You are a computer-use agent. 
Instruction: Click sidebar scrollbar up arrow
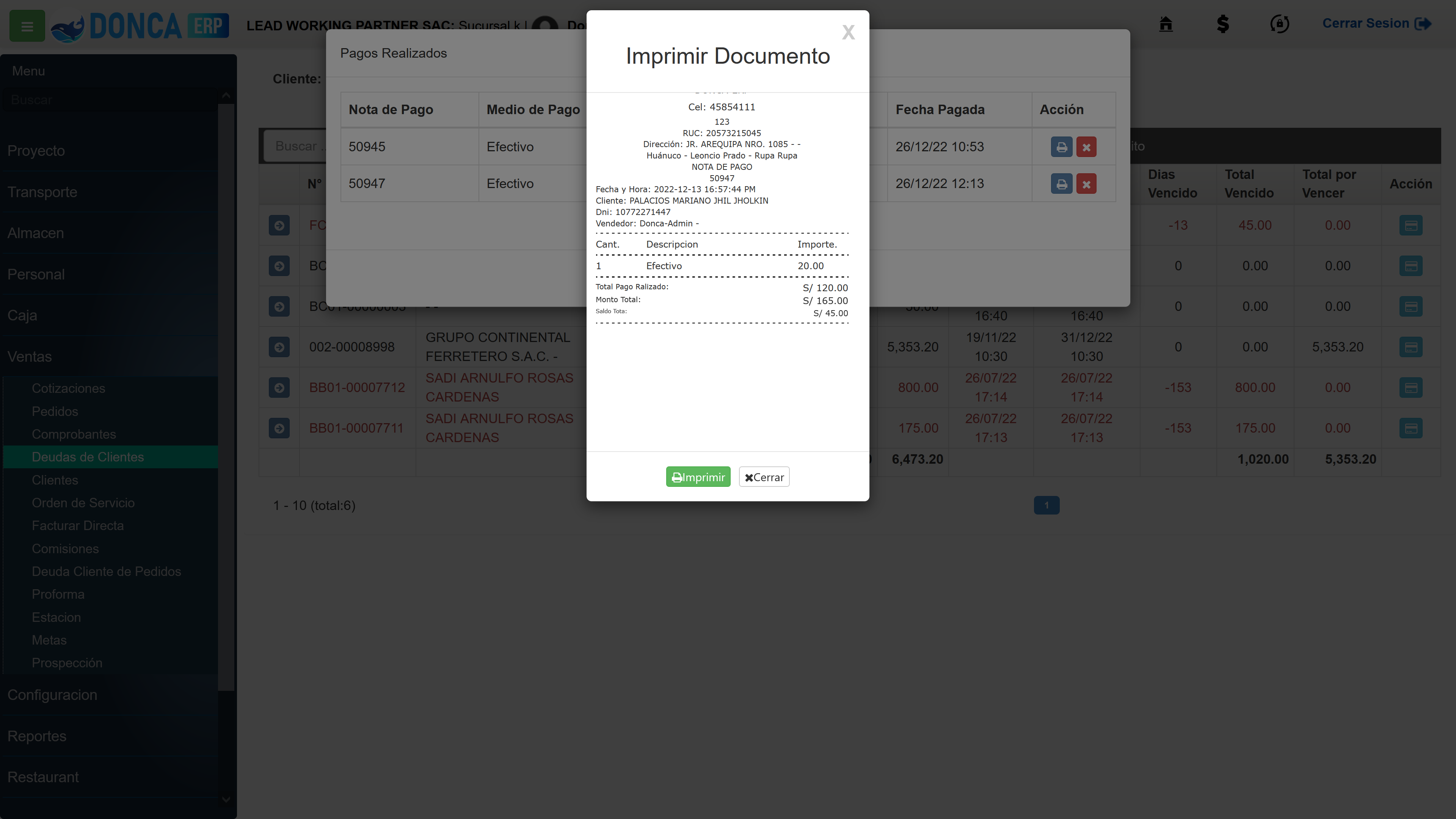pyautogui.click(x=226, y=96)
